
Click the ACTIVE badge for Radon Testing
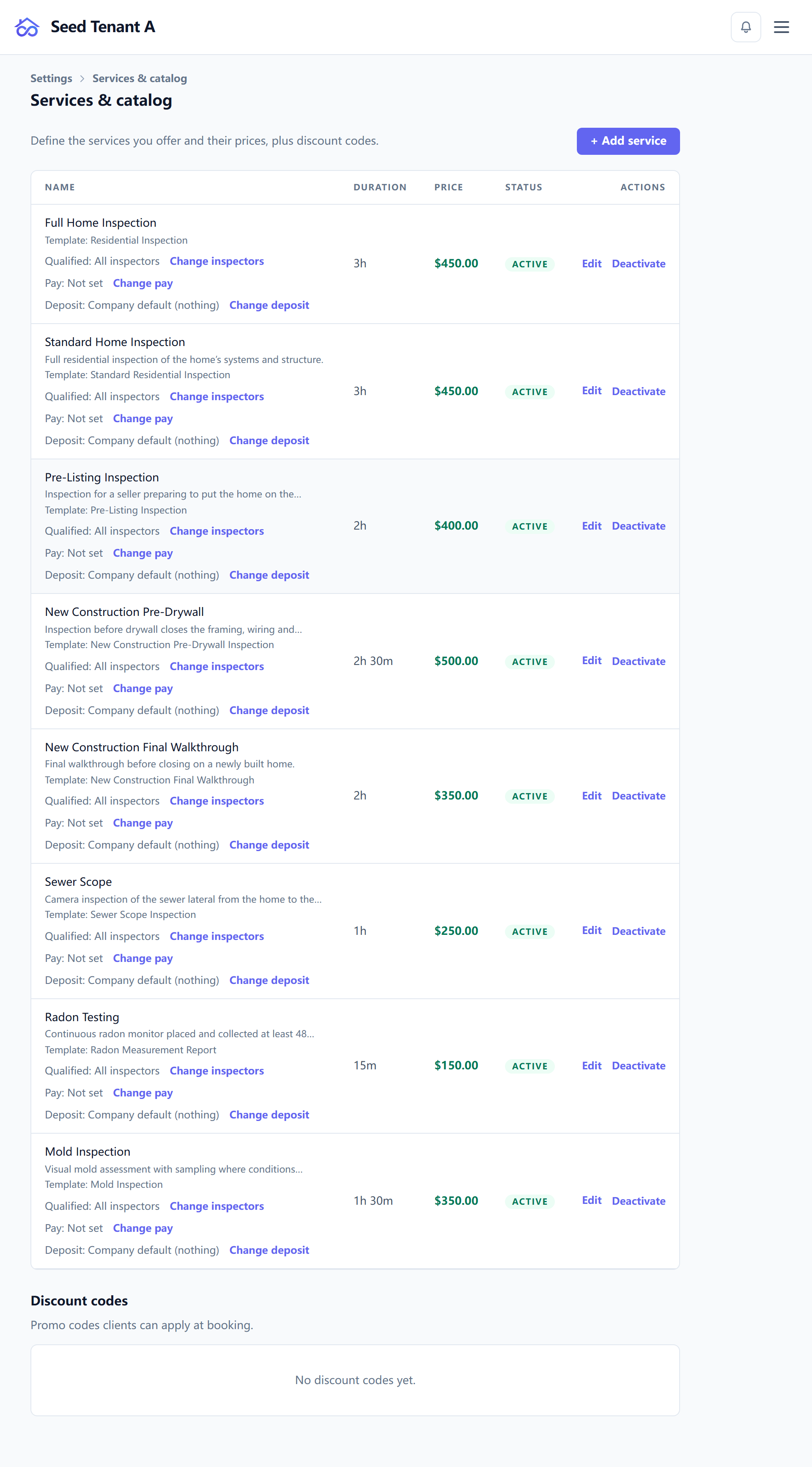(x=529, y=1066)
